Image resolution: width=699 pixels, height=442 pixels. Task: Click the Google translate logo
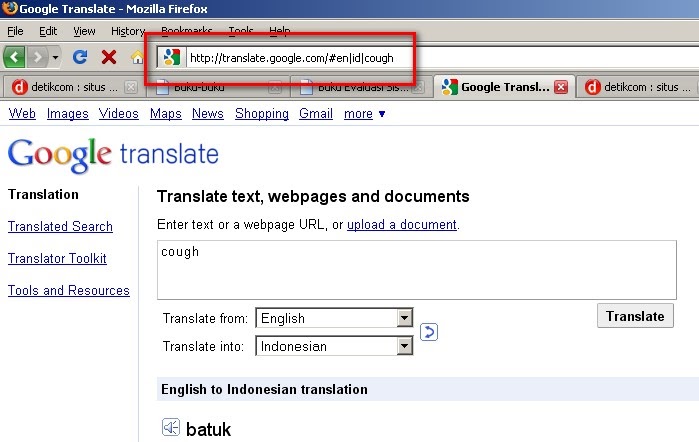(x=113, y=155)
